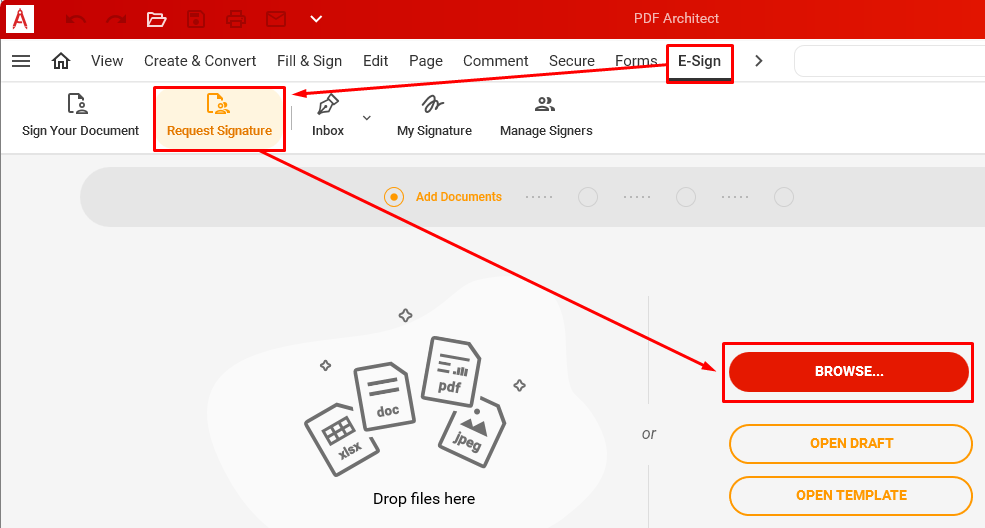Open the Comment tab
The height and width of the screenshot is (528, 985).
pos(496,61)
